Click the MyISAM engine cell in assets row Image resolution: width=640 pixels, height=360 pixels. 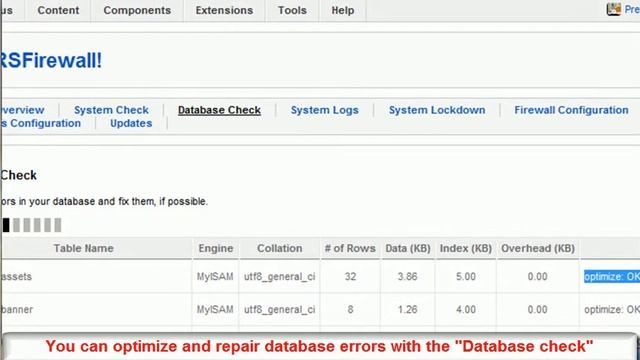(215, 276)
